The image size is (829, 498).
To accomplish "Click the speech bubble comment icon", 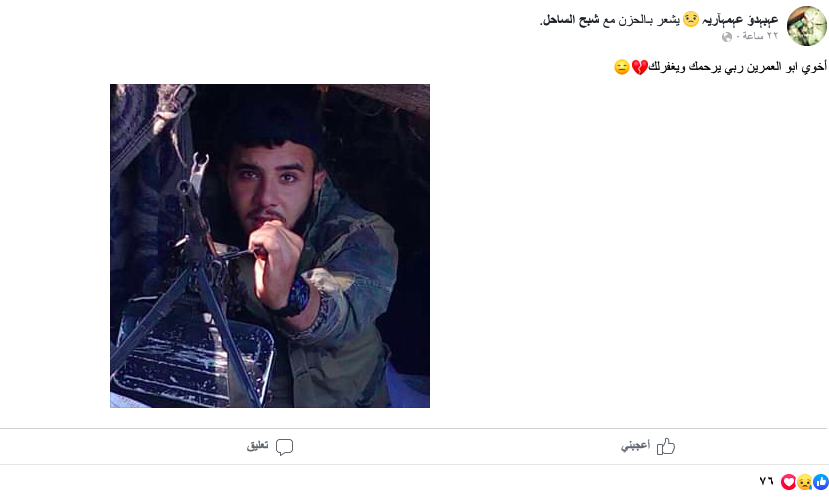I will (284, 447).
